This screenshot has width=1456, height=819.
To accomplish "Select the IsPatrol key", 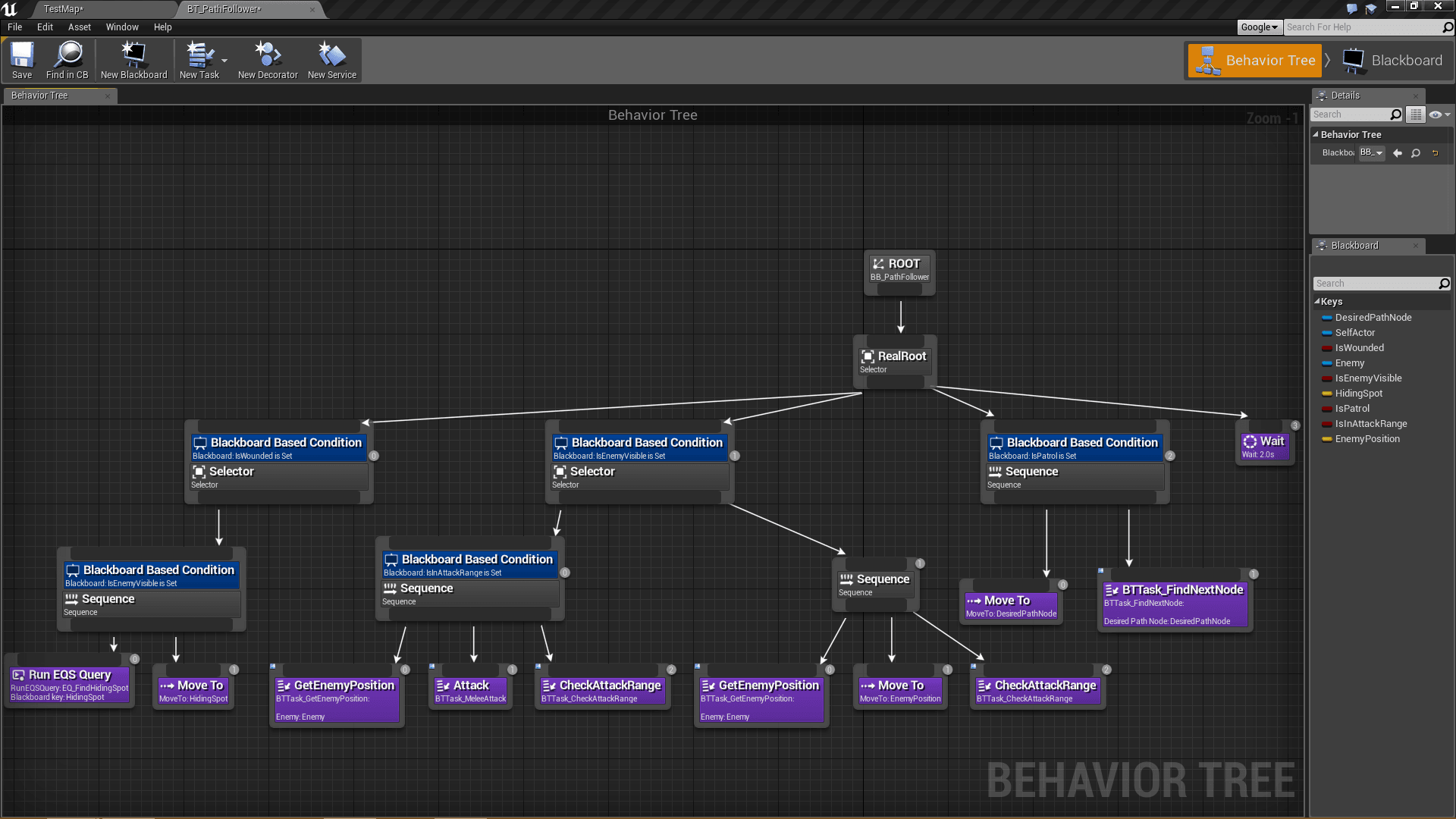I will [x=1351, y=409].
